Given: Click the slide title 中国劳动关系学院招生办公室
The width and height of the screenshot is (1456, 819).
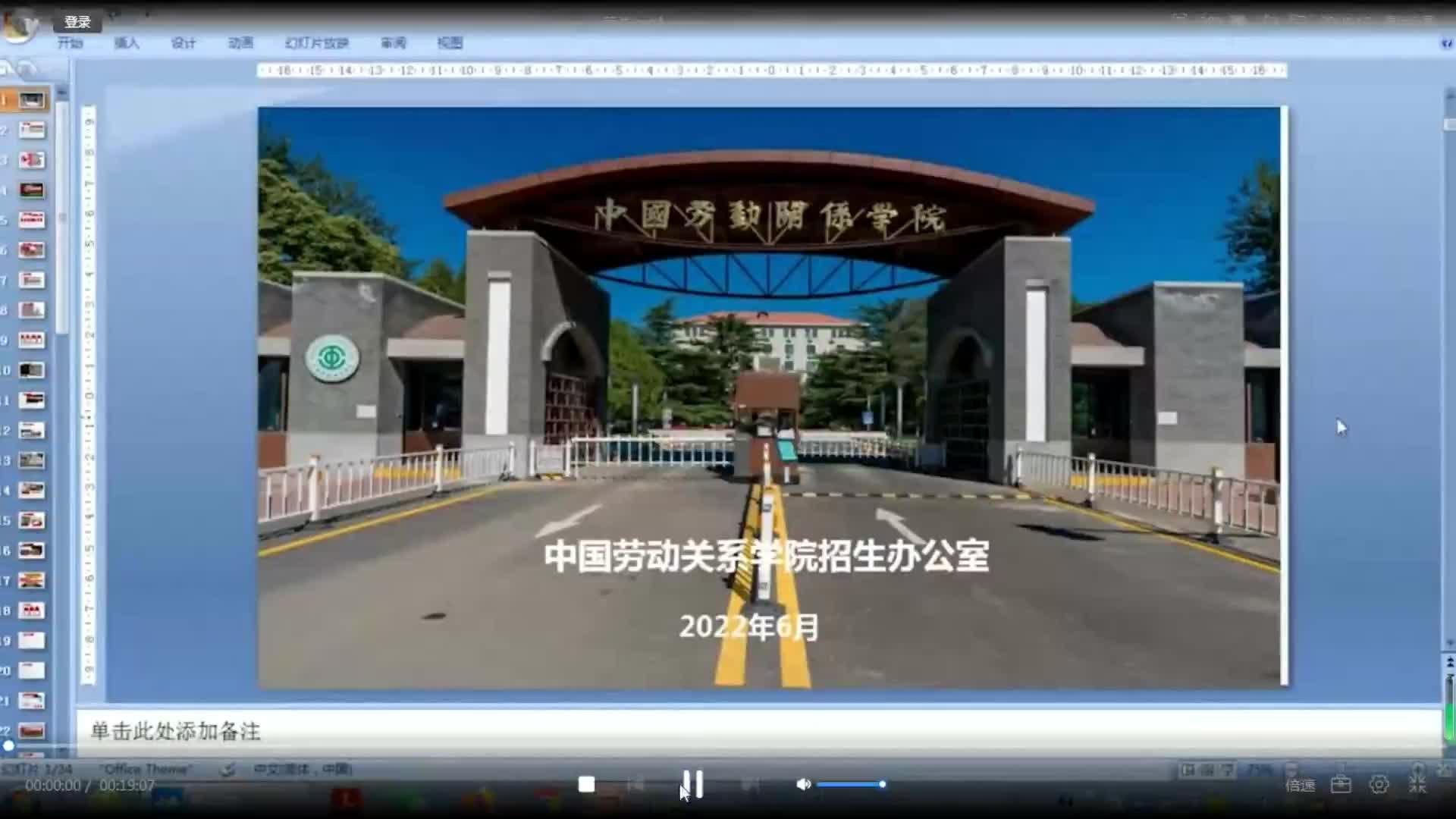Looking at the screenshot, I should pyautogui.click(x=767, y=557).
